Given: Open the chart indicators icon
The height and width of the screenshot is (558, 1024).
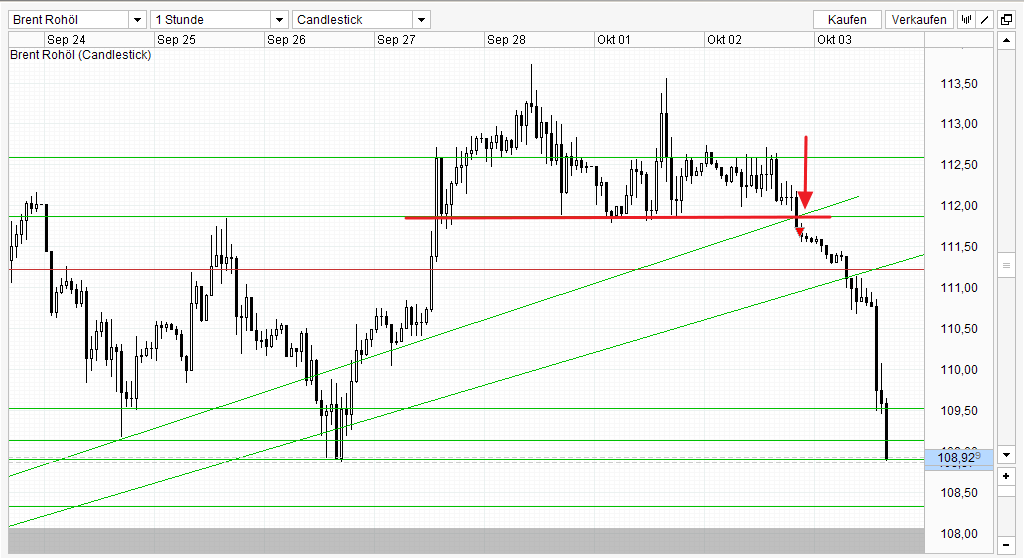Looking at the screenshot, I should (x=966, y=20).
